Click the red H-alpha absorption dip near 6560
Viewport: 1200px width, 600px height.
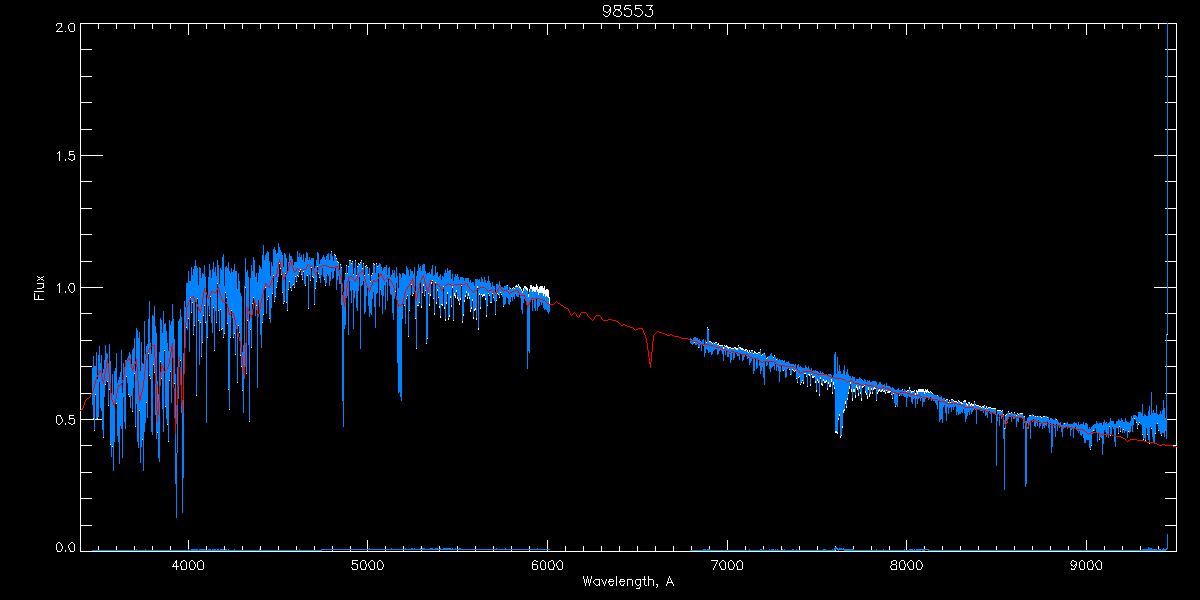pyautogui.click(x=651, y=350)
